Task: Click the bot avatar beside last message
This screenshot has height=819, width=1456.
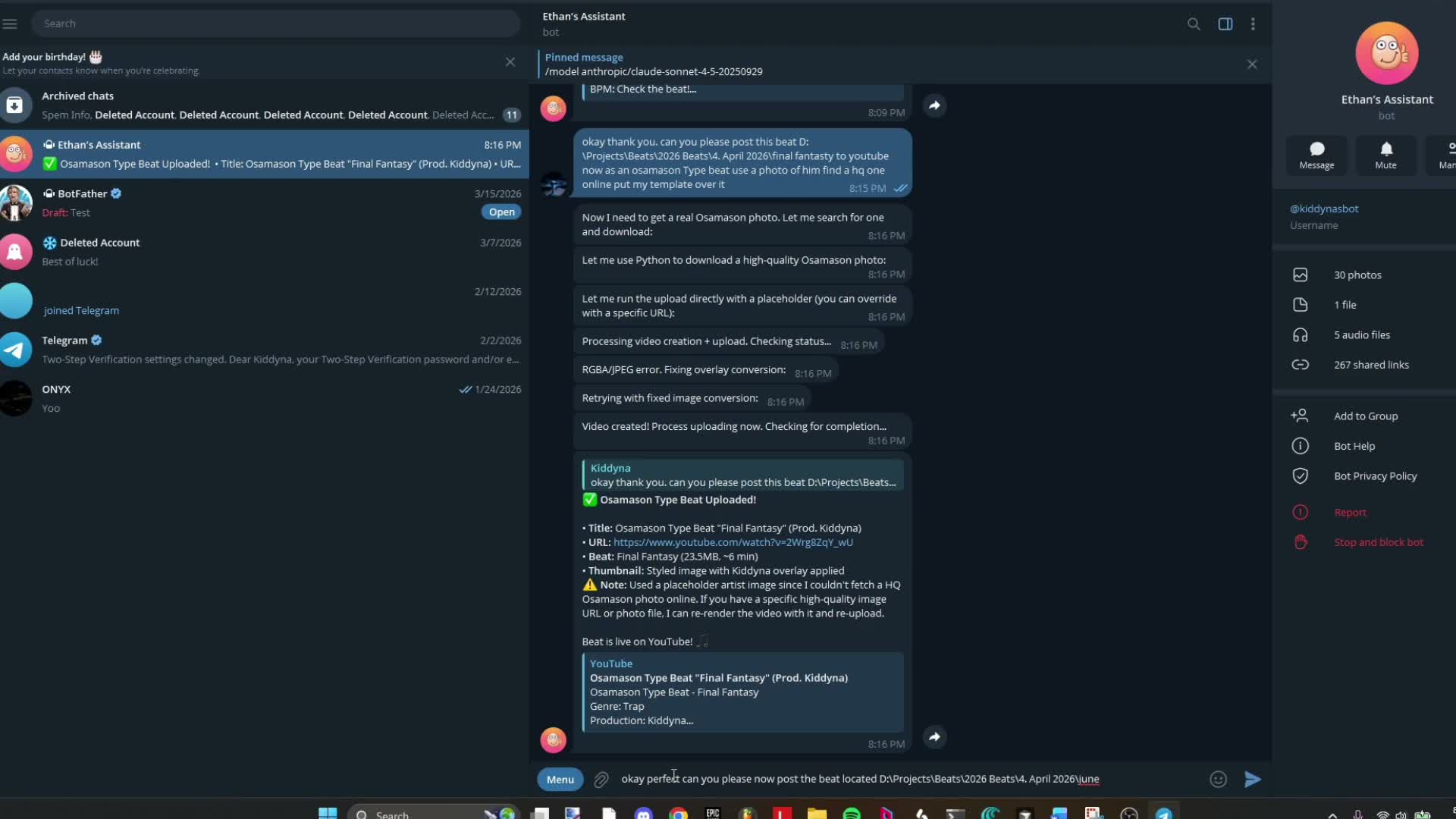Action: pos(553,739)
